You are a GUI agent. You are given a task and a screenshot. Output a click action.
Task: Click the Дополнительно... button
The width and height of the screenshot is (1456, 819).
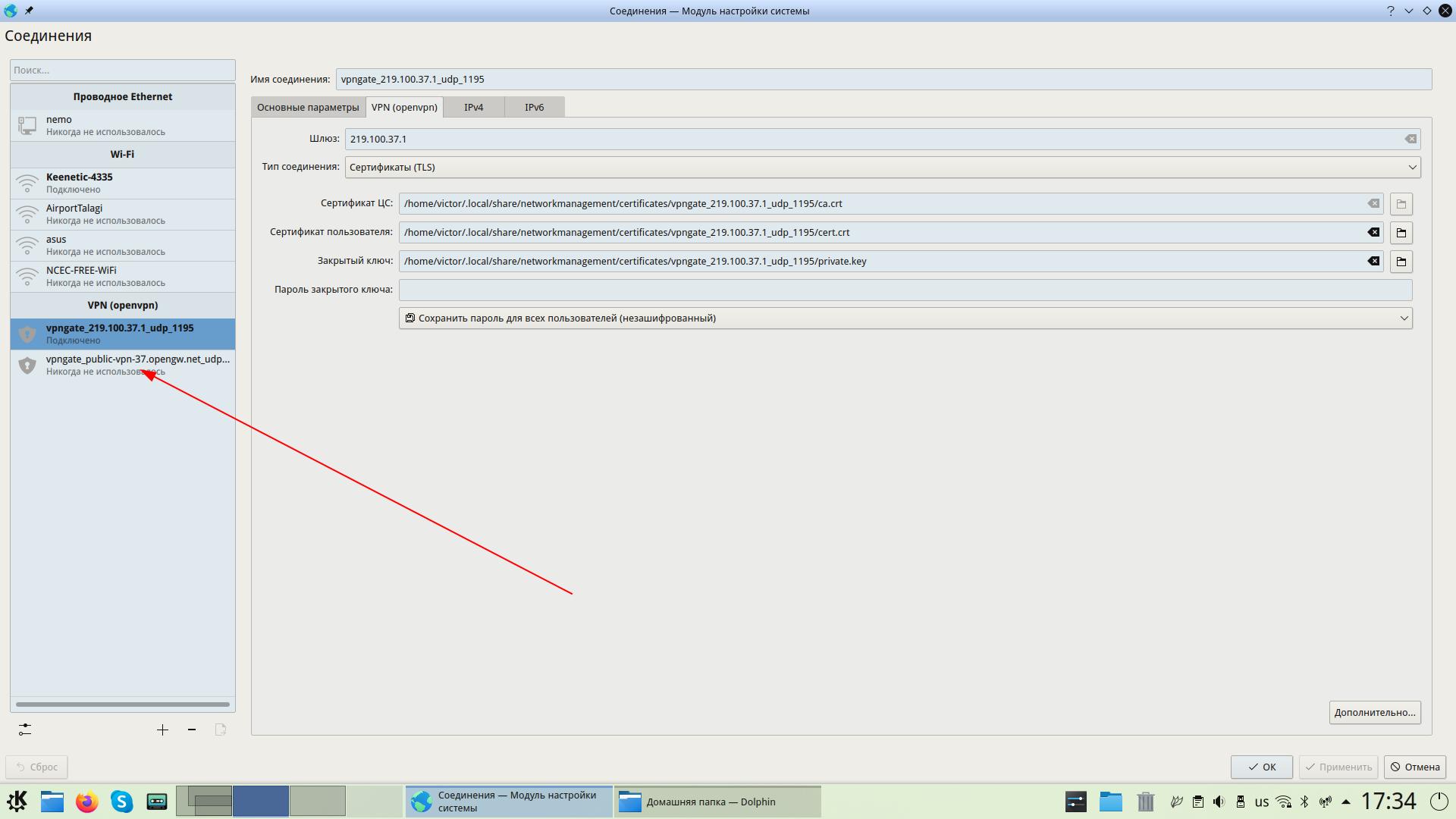click(1374, 712)
